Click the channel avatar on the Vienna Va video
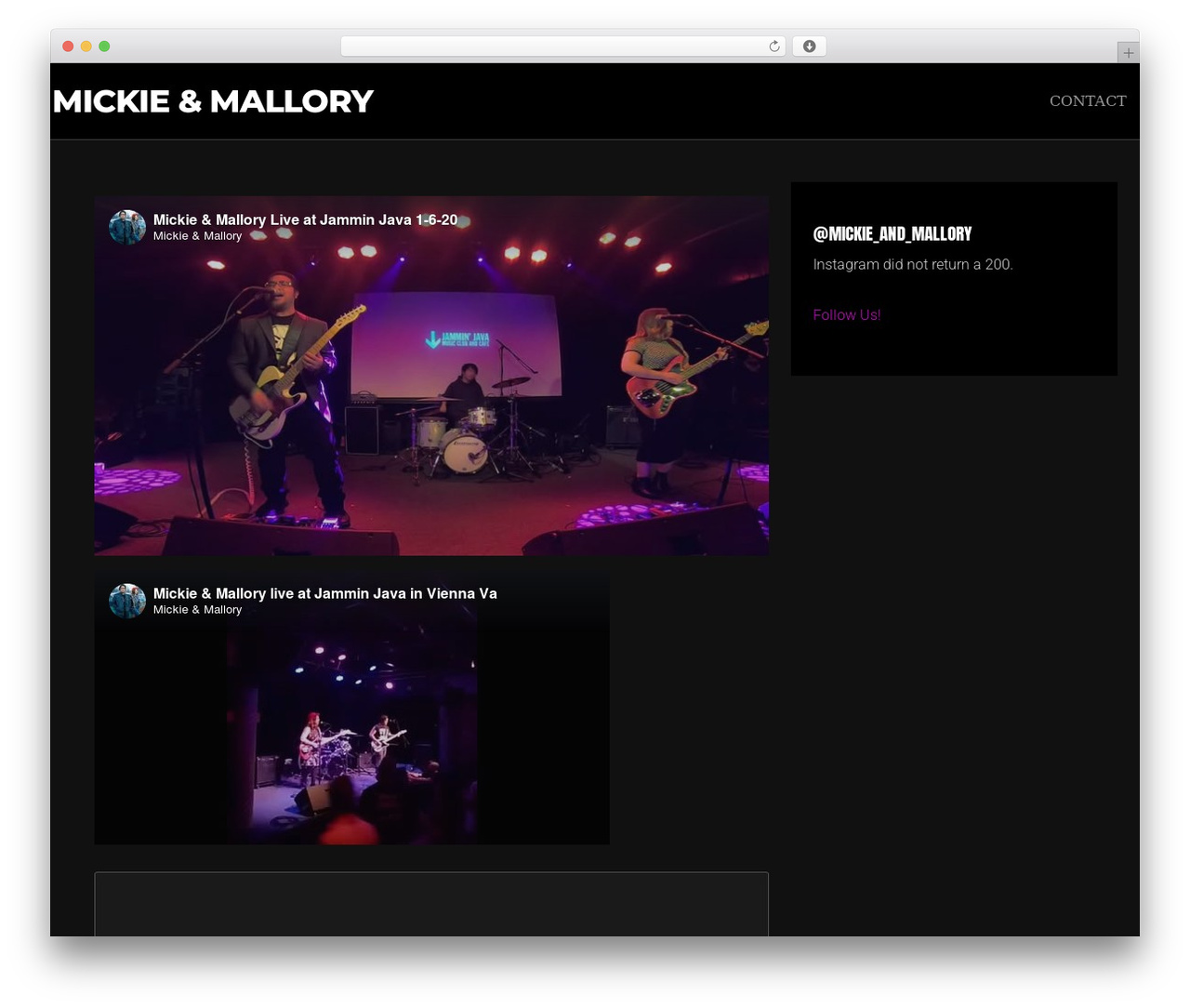1190x1008 pixels. click(127, 601)
